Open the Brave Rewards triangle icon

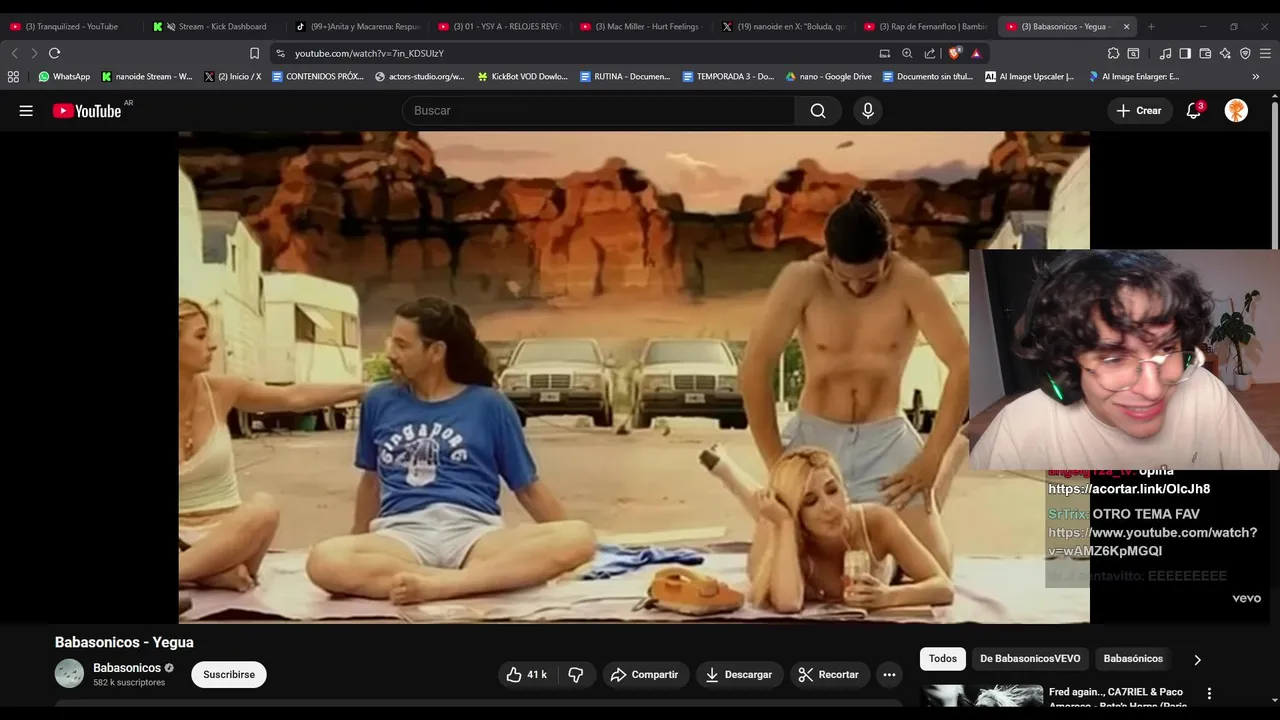coord(976,53)
